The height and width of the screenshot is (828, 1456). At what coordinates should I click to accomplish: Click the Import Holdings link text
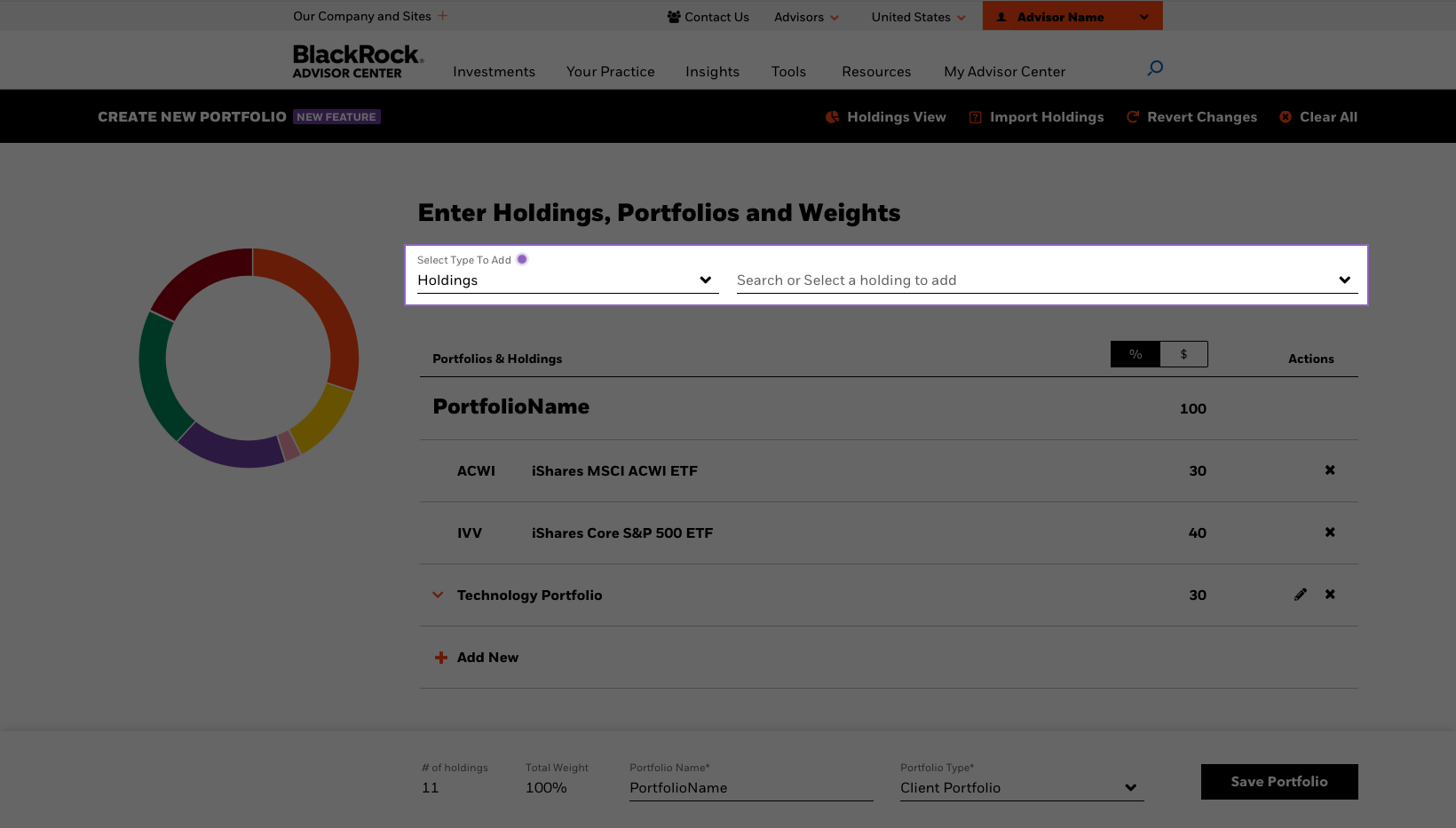tap(1047, 117)
